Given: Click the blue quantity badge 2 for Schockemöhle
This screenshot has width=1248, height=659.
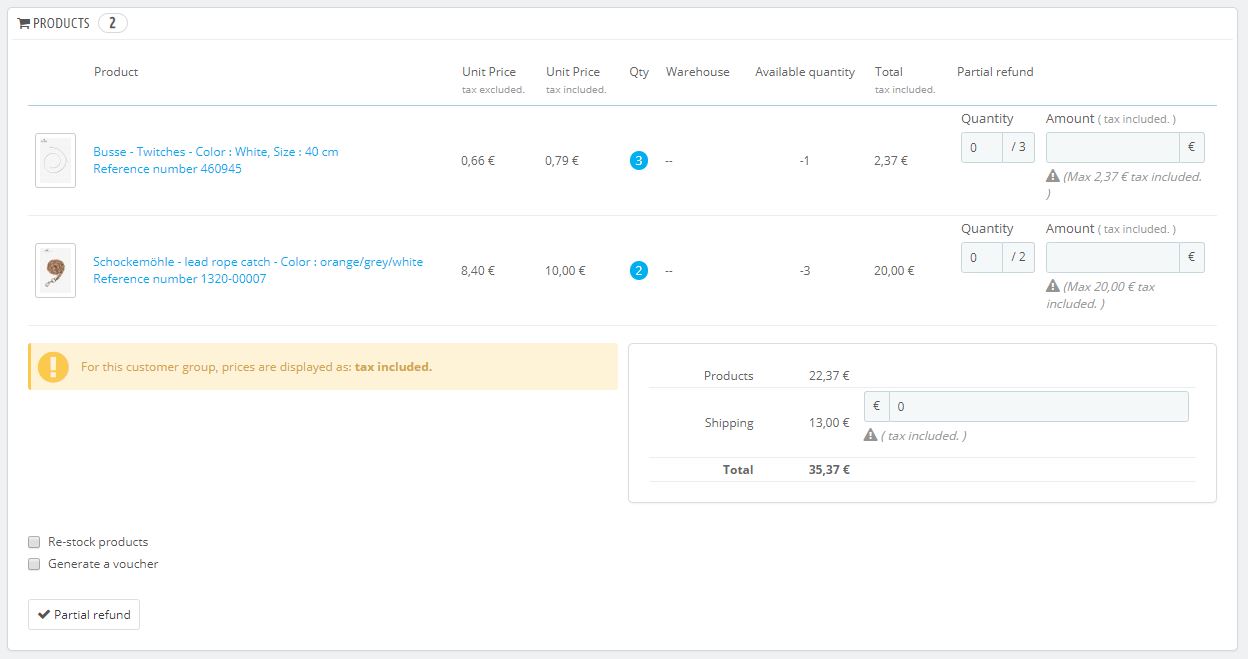Looking at the screenshot, I should (x=639, y=270).
